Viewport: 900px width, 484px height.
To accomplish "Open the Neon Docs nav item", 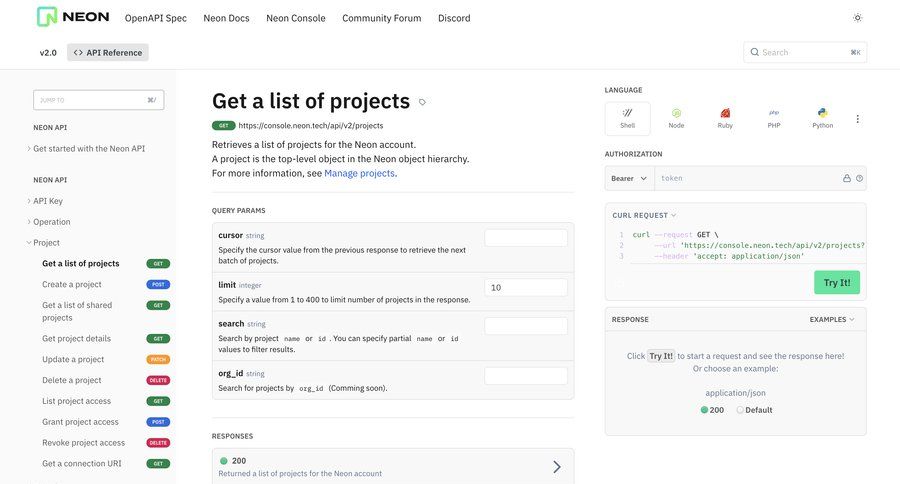I will pyautogui.click(x=226, y=18).
